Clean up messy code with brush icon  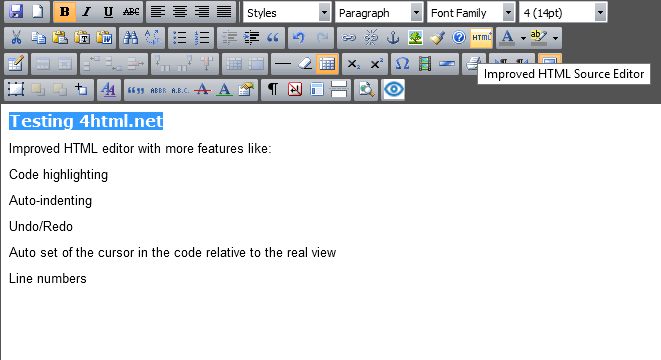tap(437, 38)
